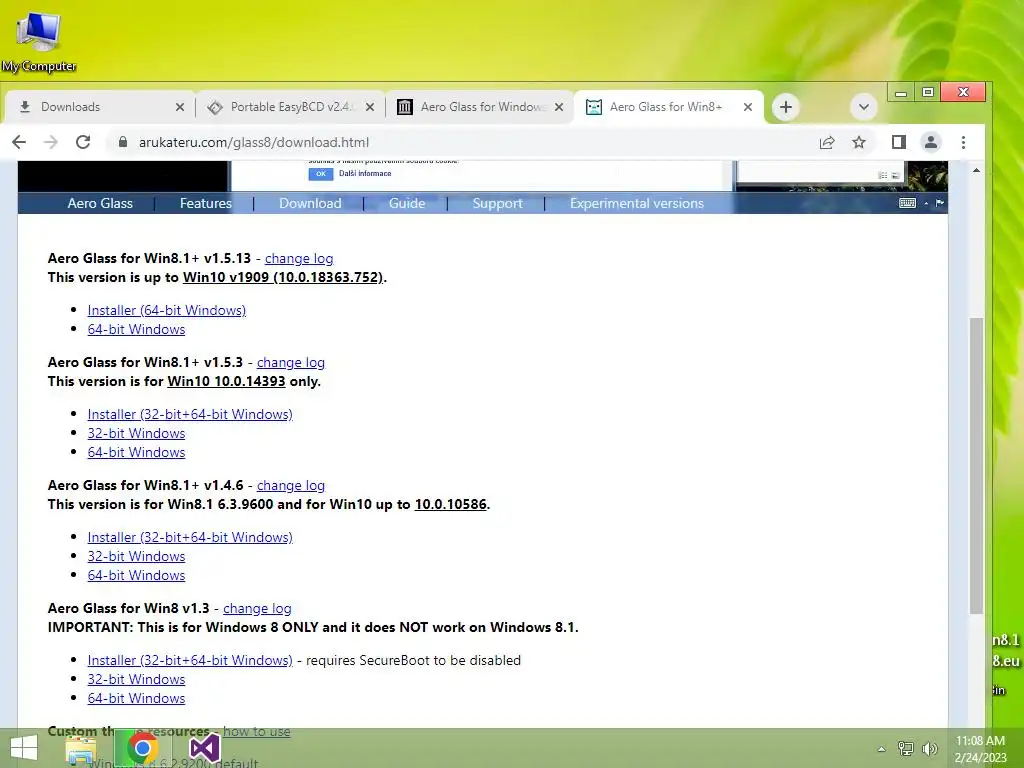Bookmark this page with star icon
The height and width of the screenshot is (768, 1024).
859,142
